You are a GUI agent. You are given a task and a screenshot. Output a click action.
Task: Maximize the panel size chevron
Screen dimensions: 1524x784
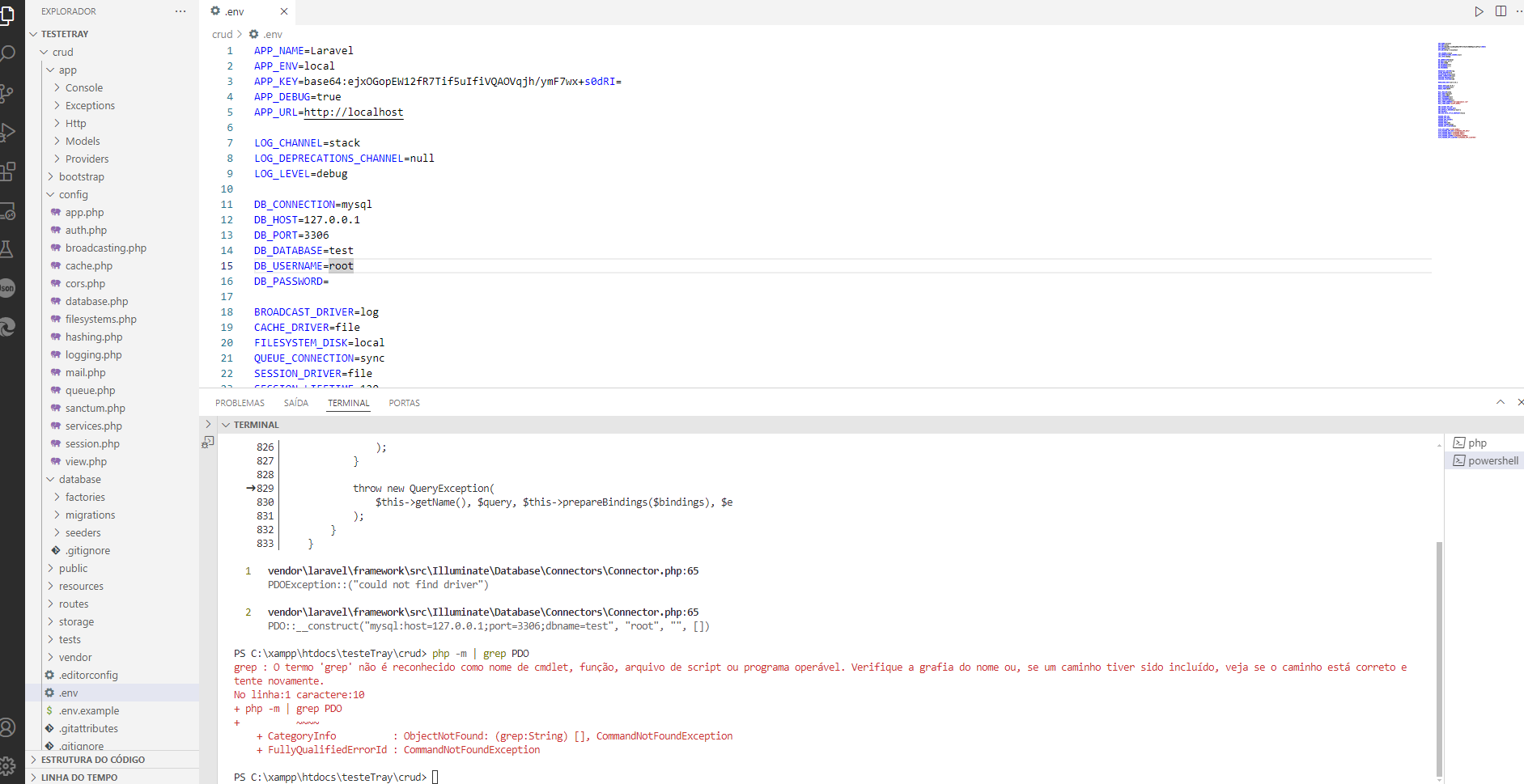tap(1500, 402)
